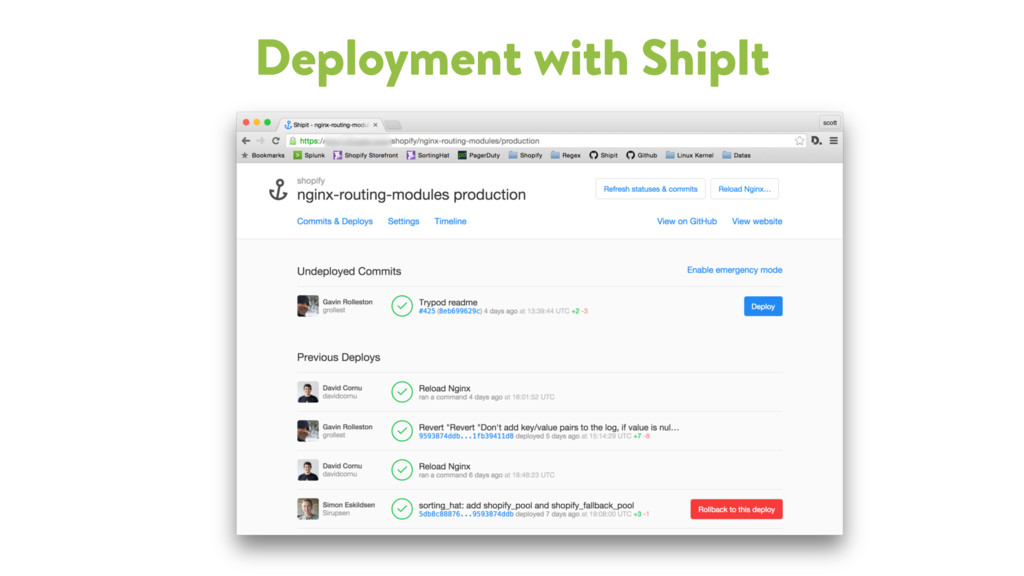Click the scott profile button in Chrome
1024x576 pixels.
tap(829, 123)
